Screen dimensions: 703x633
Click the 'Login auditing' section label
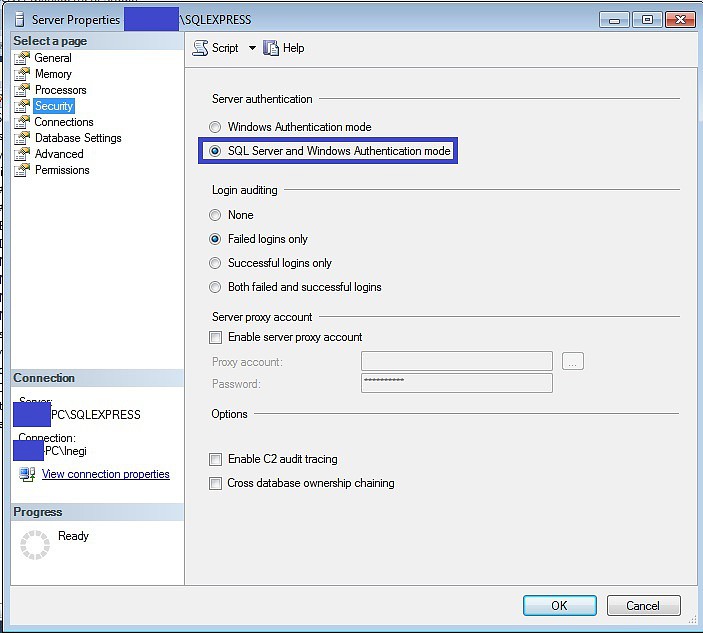[x=245, y=190]
